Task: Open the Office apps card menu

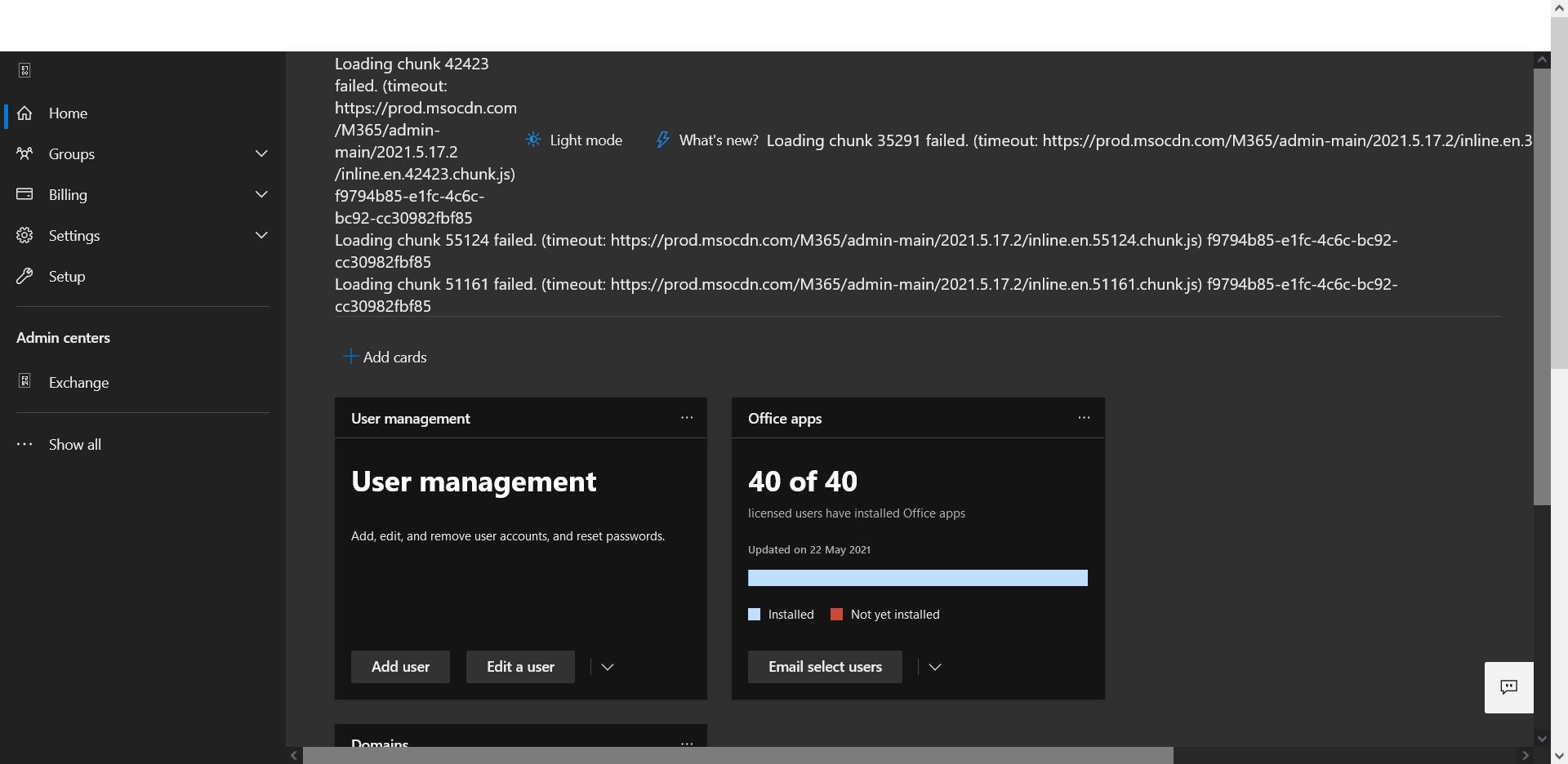Action: 1084,418
